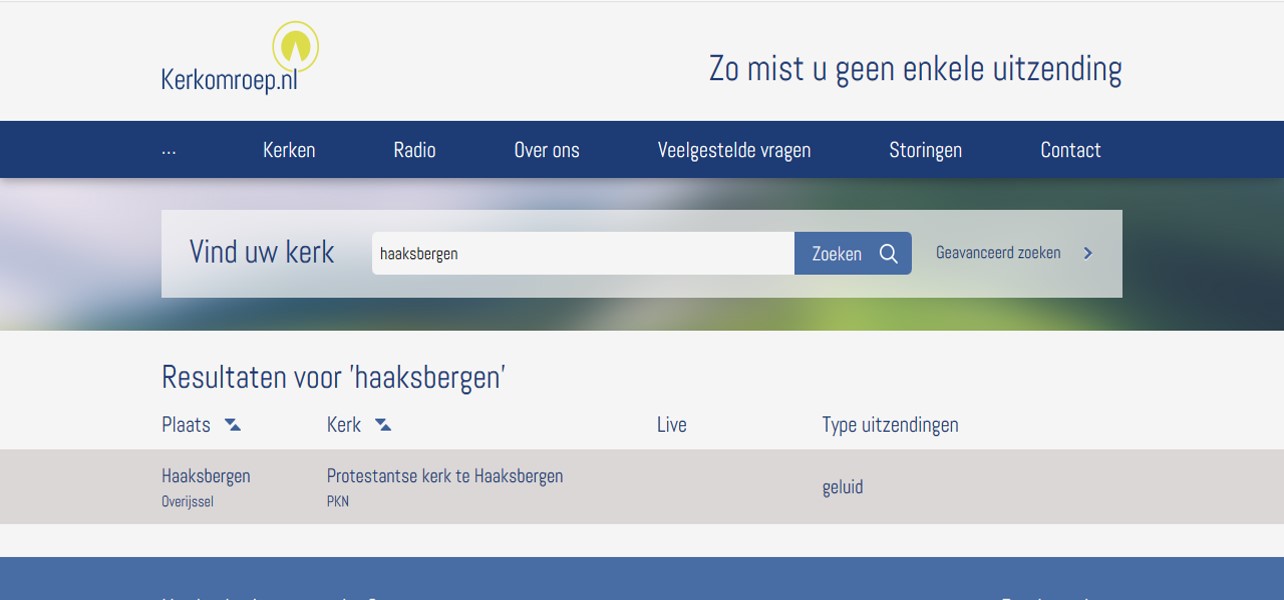Click the Resultaten voor 'haaksbergen' heading
This screenshot has width=1284, height=600.
[x=334, y=377]
